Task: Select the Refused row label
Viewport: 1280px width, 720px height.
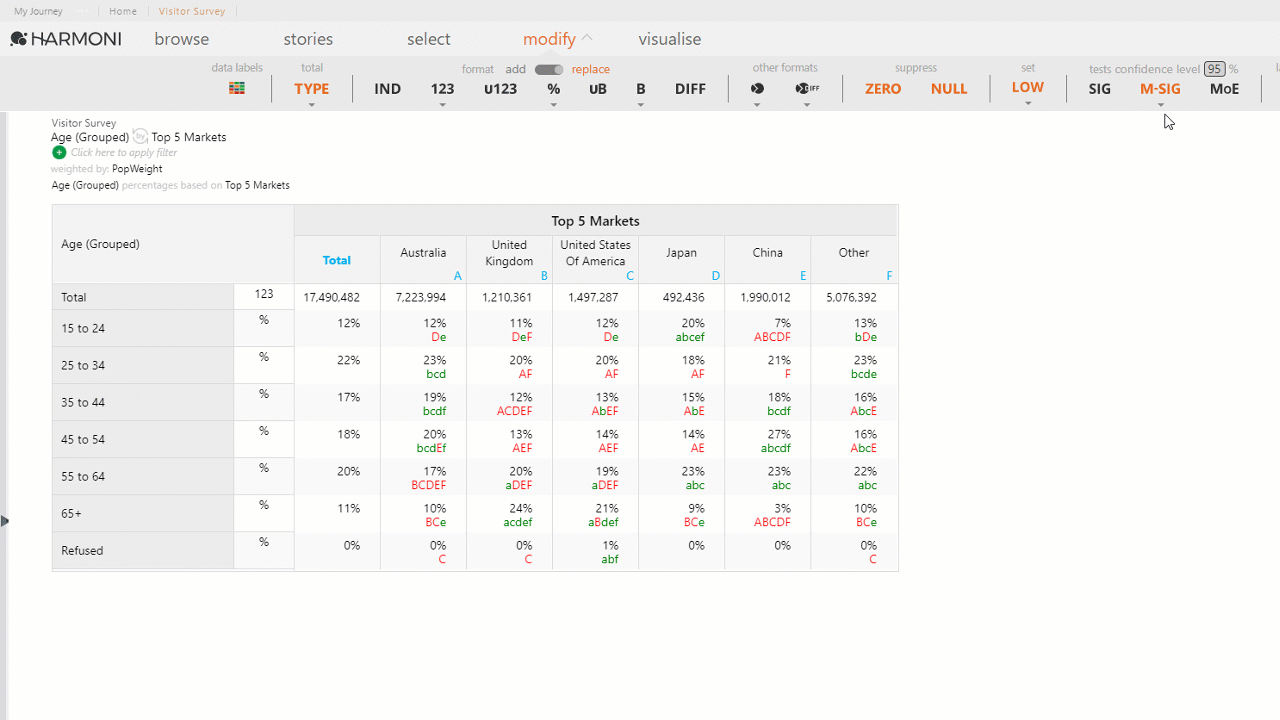Action: [x=143, y=550]
